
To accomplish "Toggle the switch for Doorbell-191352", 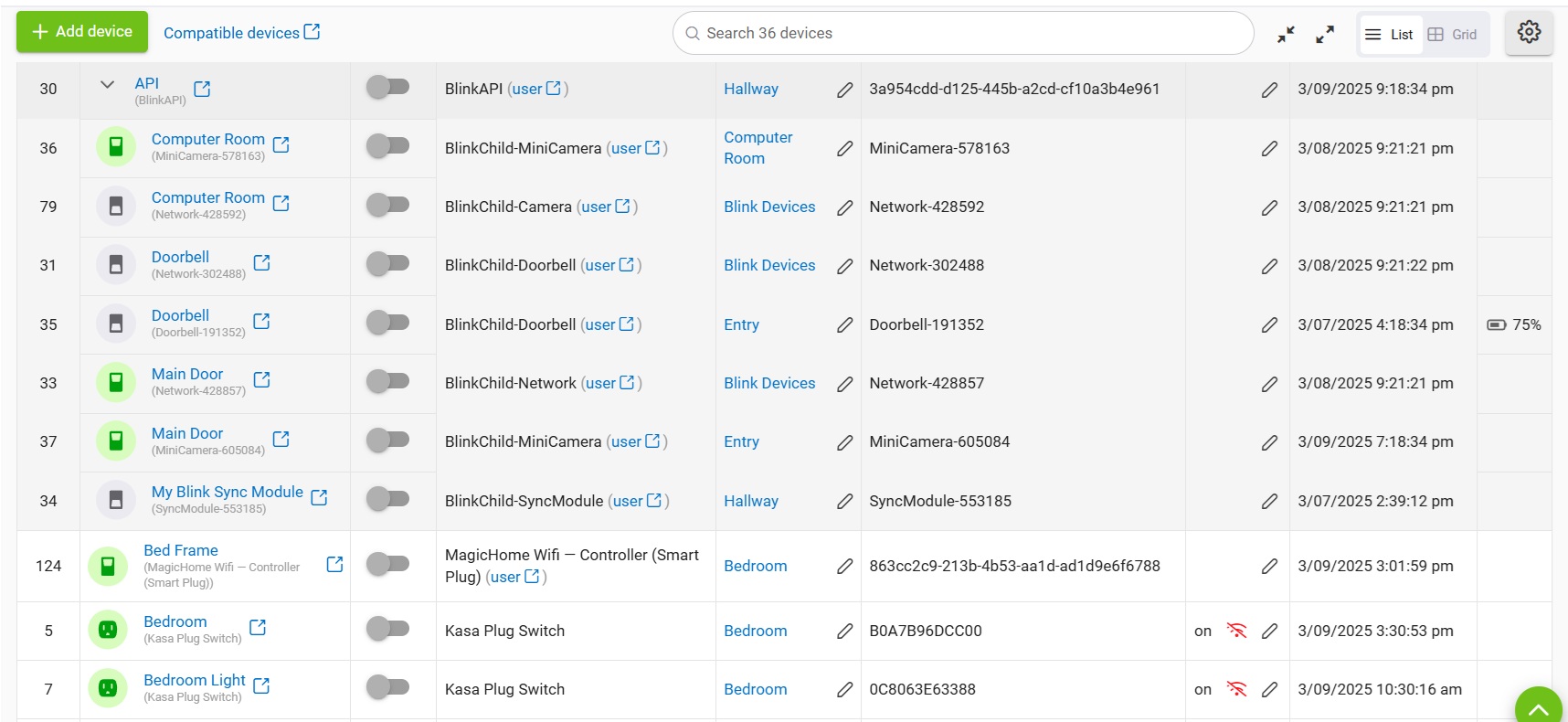I will click(x=387, y=322).
